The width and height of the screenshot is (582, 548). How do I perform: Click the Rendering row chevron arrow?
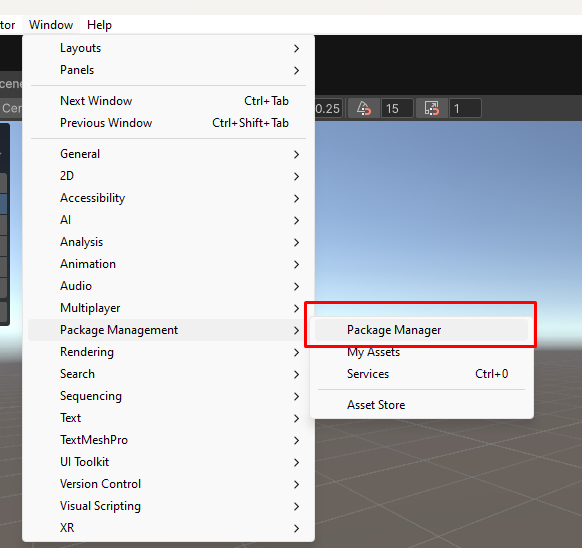pos(296,352)
